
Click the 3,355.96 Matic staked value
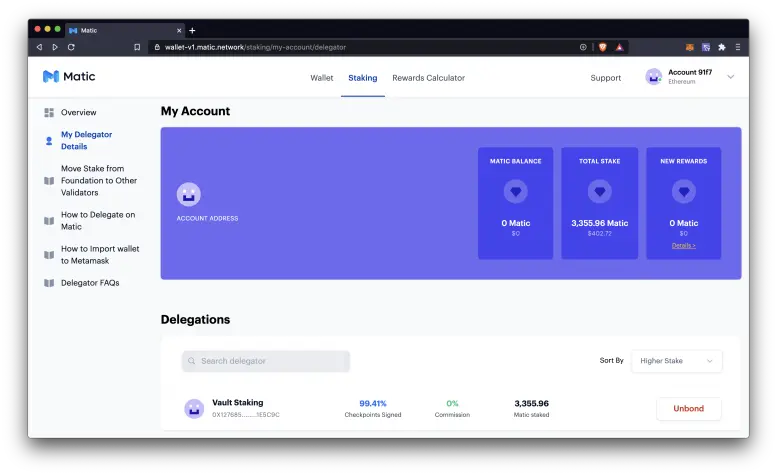[x=532, y=404]
